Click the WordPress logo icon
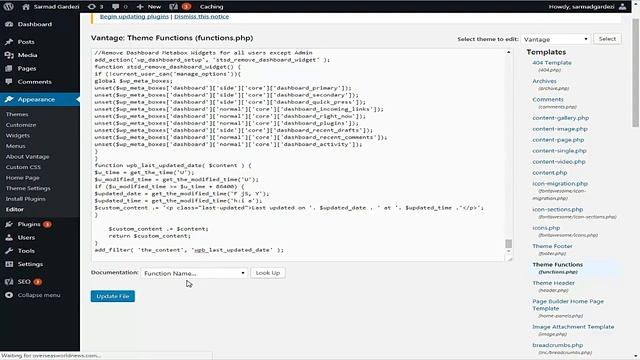This screenshot has width=640, height=360. pos(8,7)
